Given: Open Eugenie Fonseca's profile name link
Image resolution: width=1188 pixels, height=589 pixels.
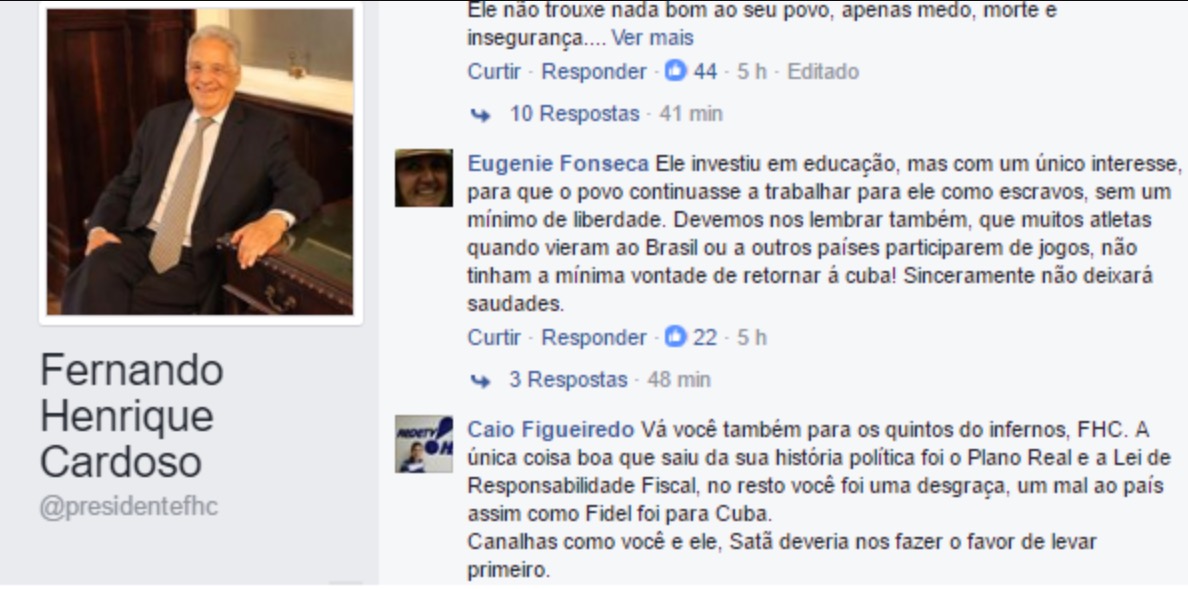Looking at the screenshot, I should click(x=558, y=164).
